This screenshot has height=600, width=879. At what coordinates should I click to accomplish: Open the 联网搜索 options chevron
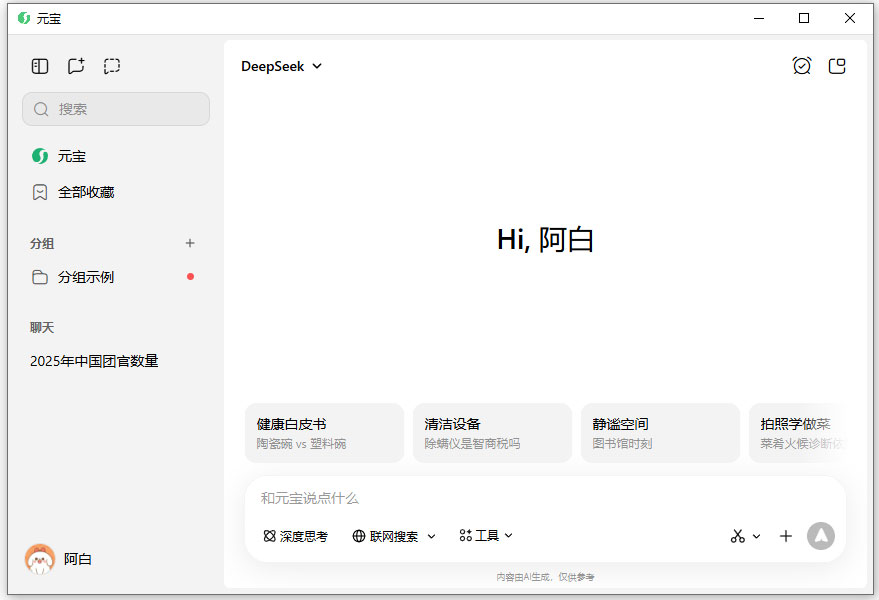click(x=432, y=536)
